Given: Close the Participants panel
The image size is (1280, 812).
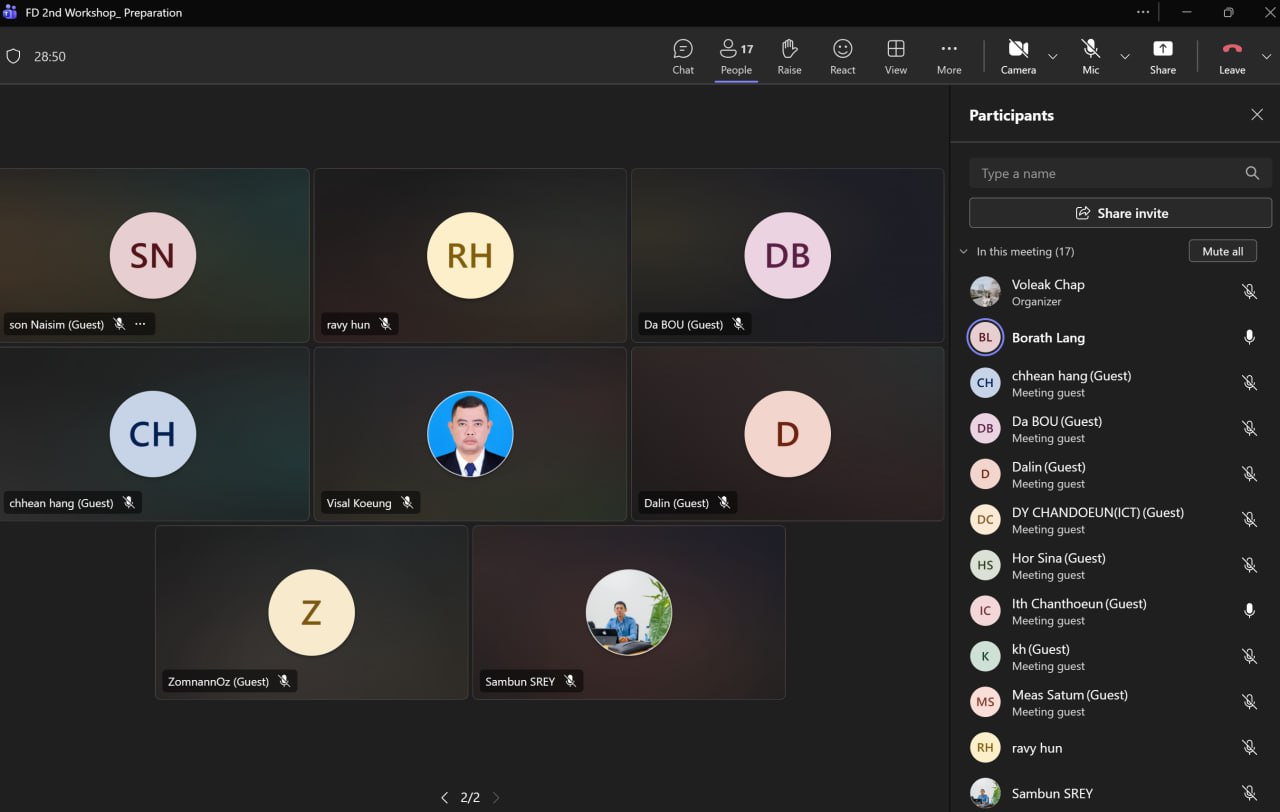Looking at the screenshot, I should [1257, 115].
